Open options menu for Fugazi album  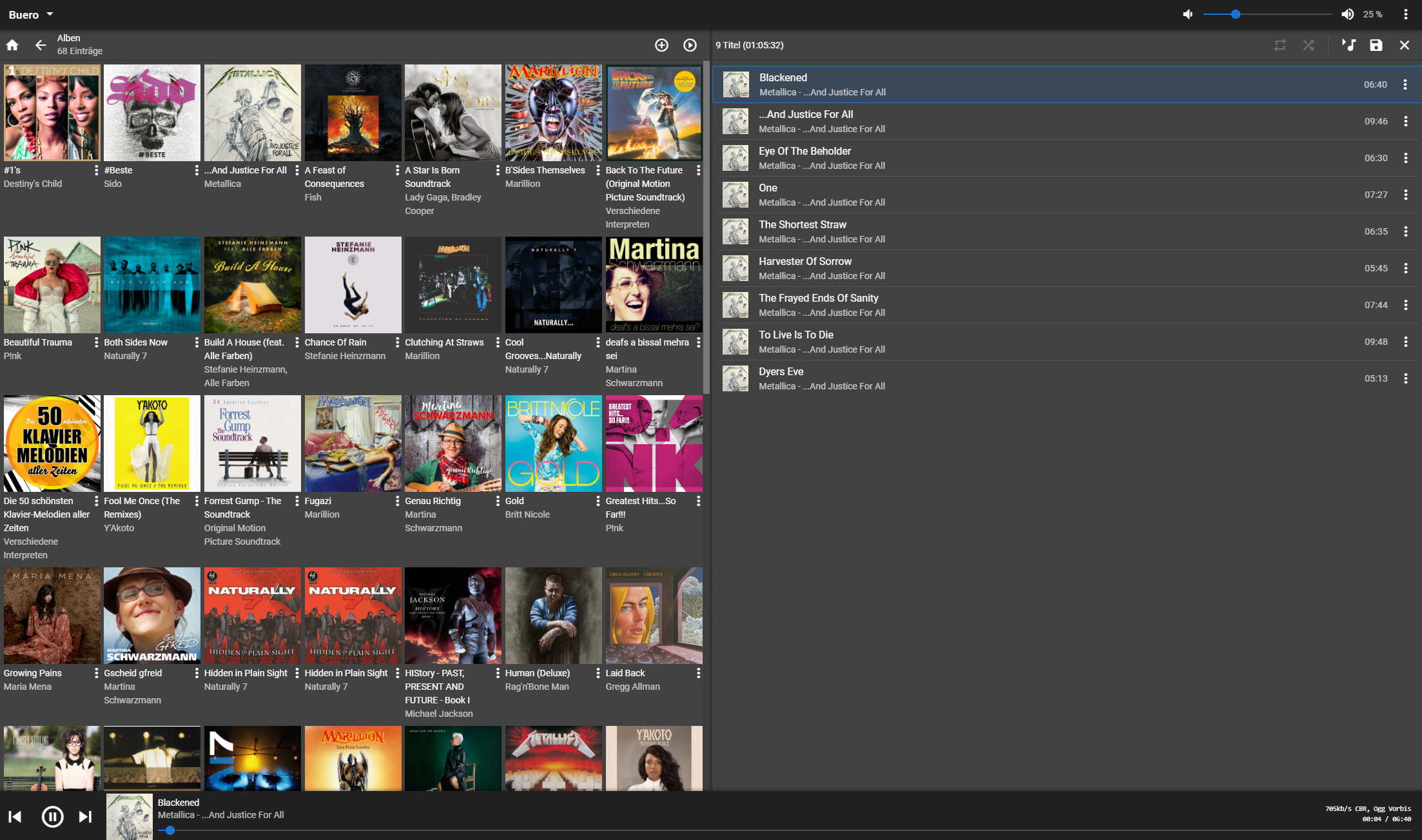click(397, 501)
